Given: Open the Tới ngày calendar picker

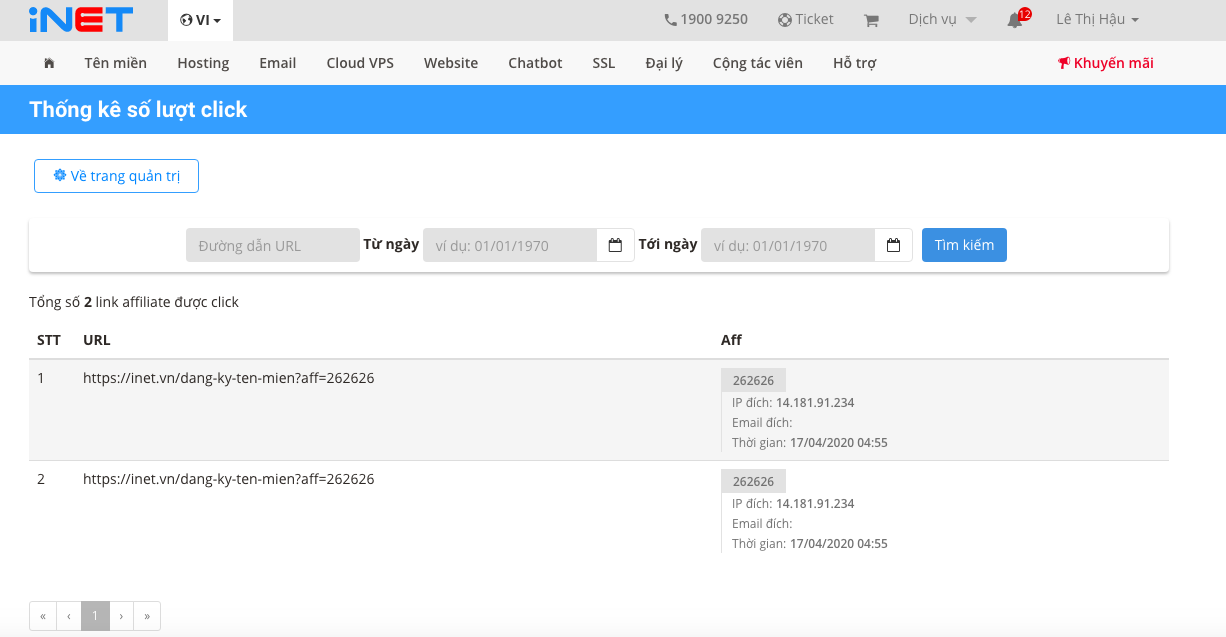Looking at the screenshot, I should pos(894,245).
